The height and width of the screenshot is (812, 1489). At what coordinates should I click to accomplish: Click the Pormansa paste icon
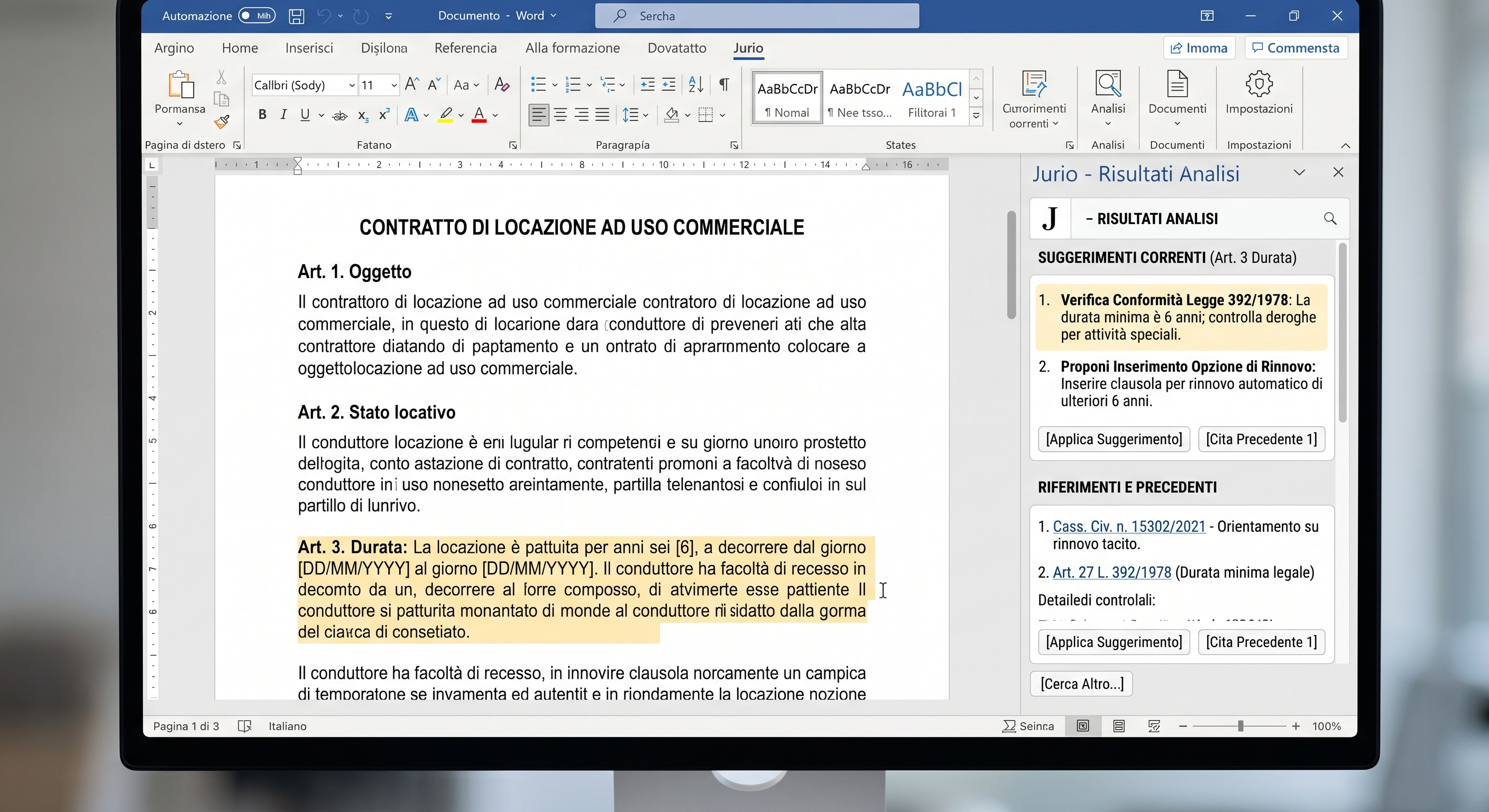pos(180,85)
